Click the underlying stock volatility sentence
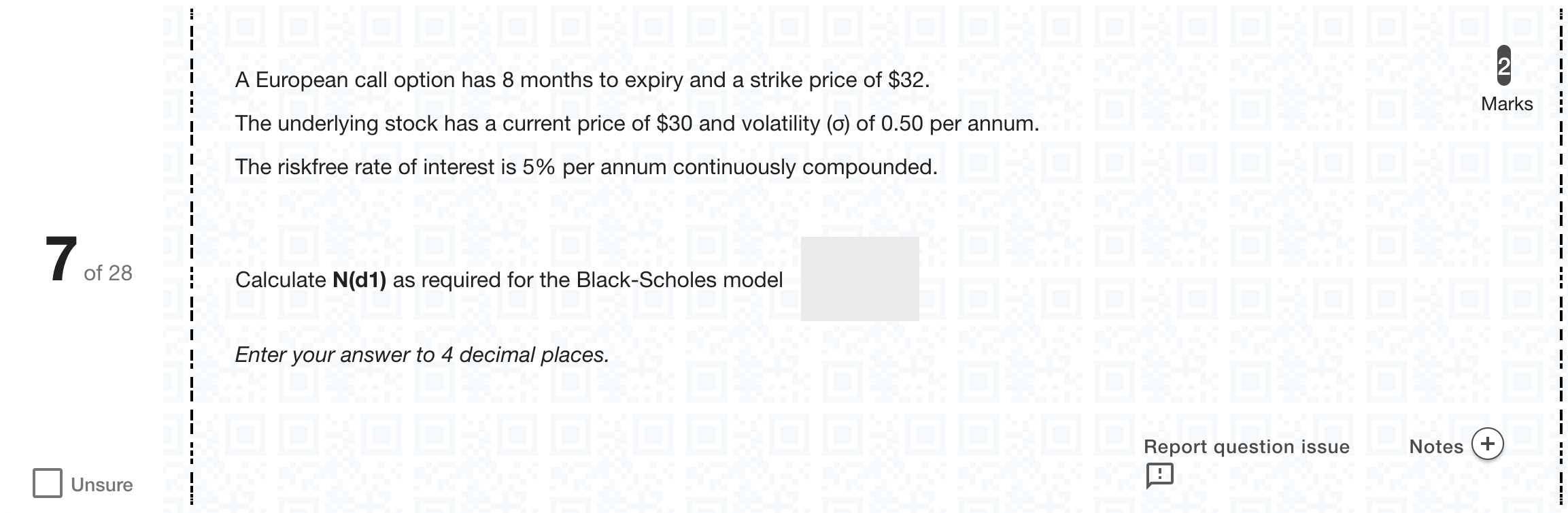Image resolution: width=1568 pixels, height=513 pixels. tap(637, 124)
